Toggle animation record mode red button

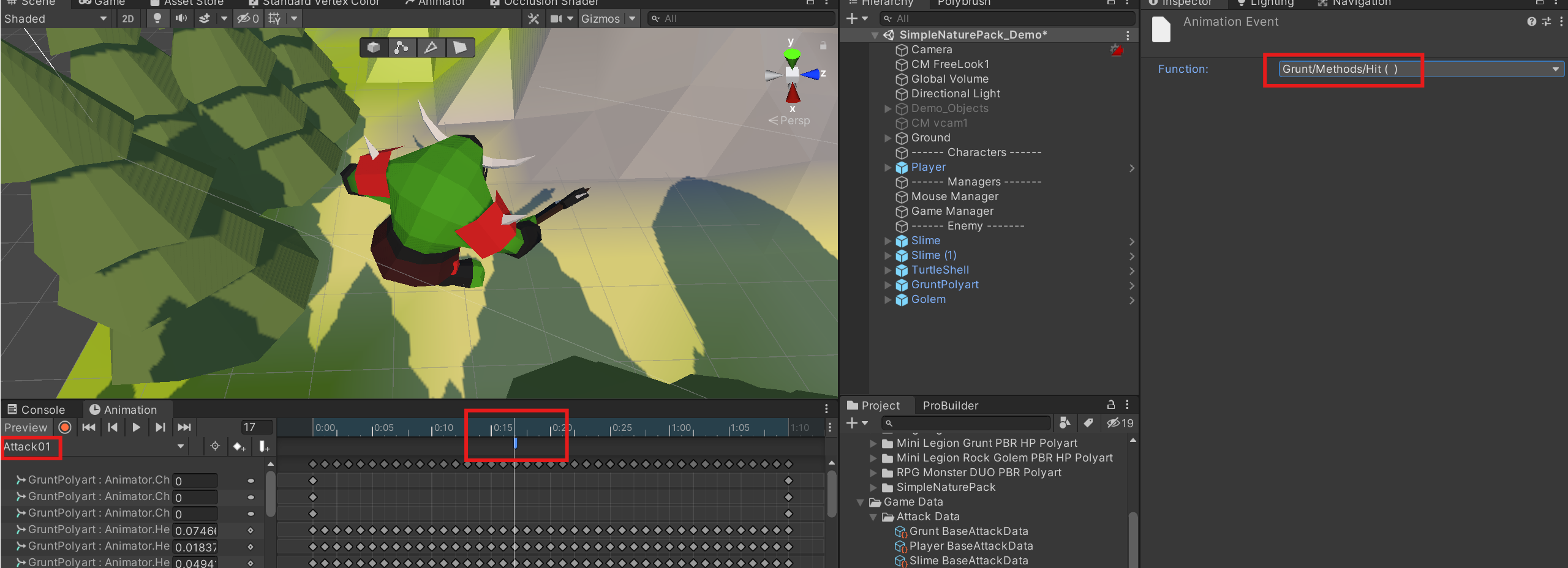tap(65, 427)
